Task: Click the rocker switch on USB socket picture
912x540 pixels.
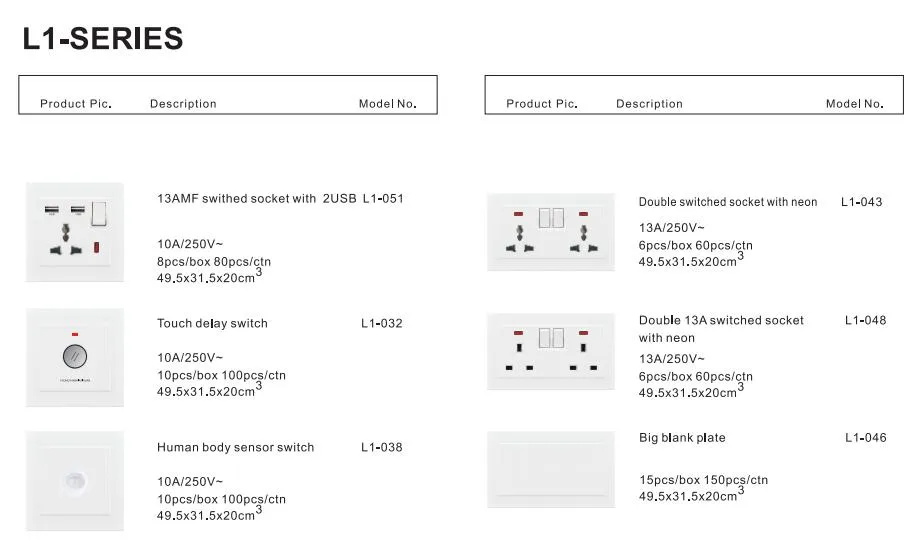Action: (x=99, y=213)
